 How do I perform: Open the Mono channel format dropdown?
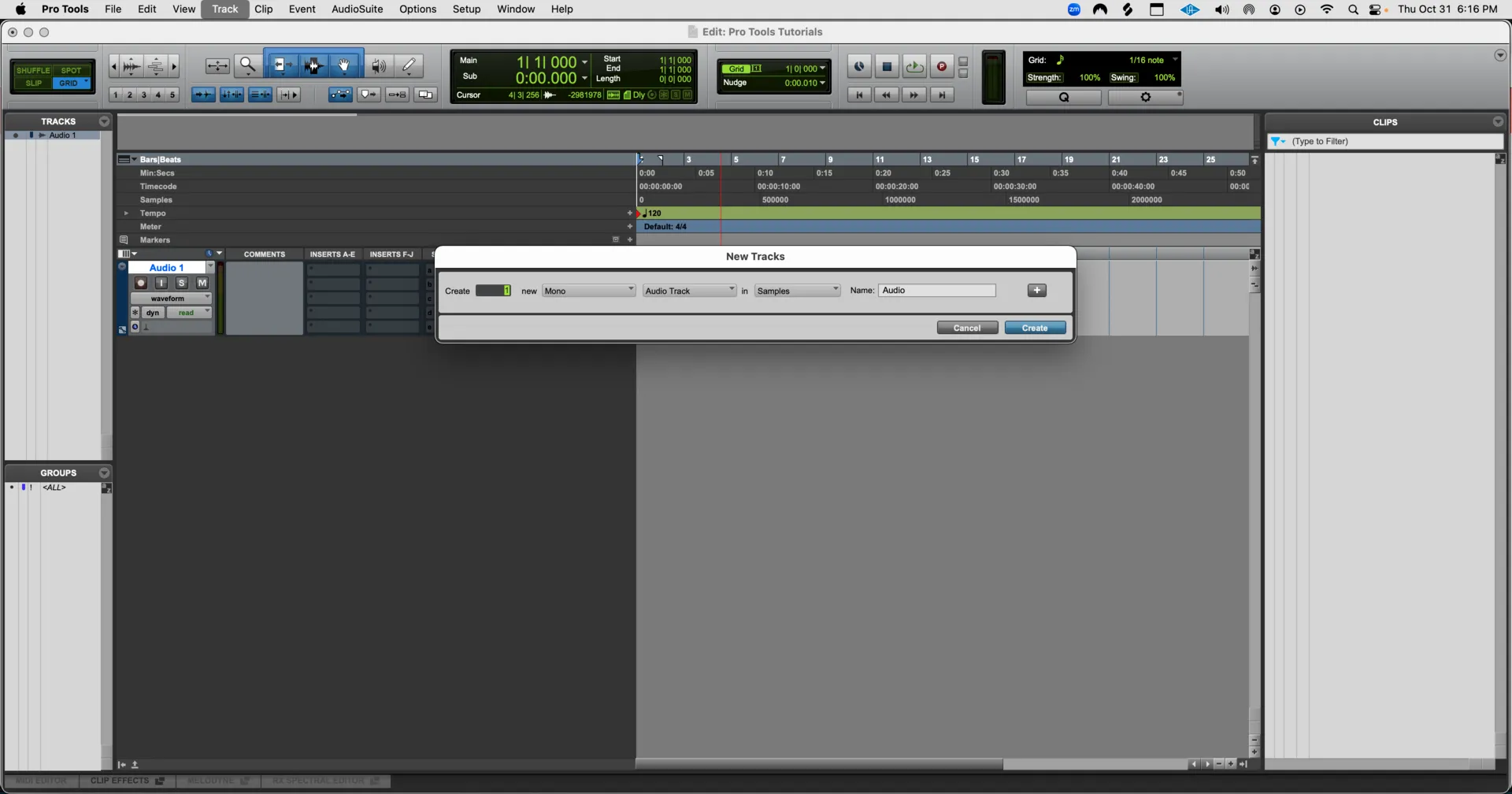tap(589, 290)
